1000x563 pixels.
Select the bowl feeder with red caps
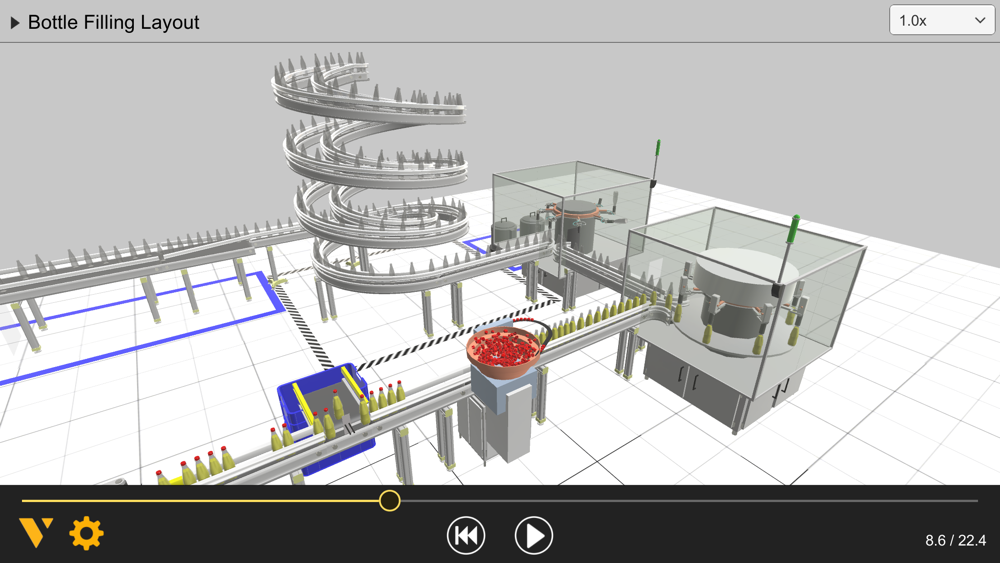(504, 349)
